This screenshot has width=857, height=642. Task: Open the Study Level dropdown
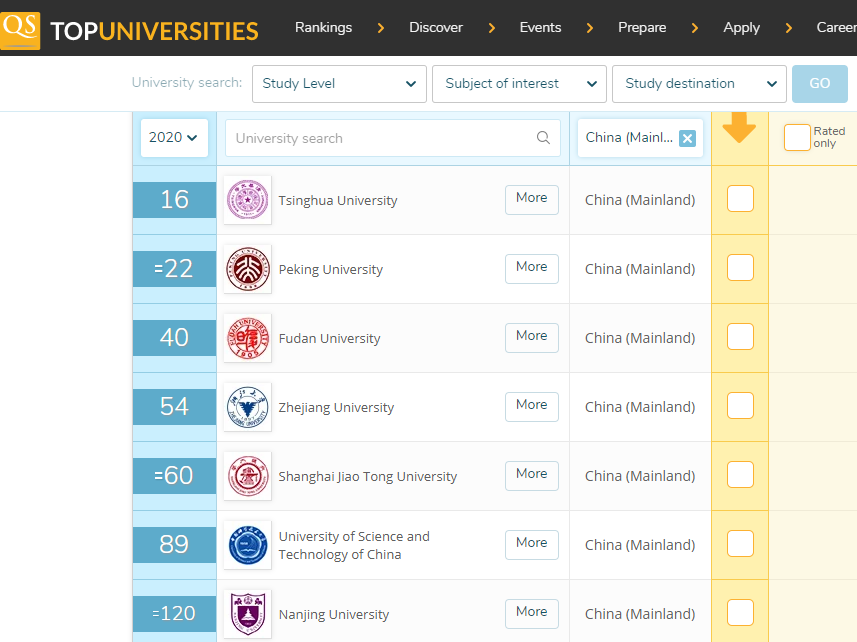tap(339, 84)
